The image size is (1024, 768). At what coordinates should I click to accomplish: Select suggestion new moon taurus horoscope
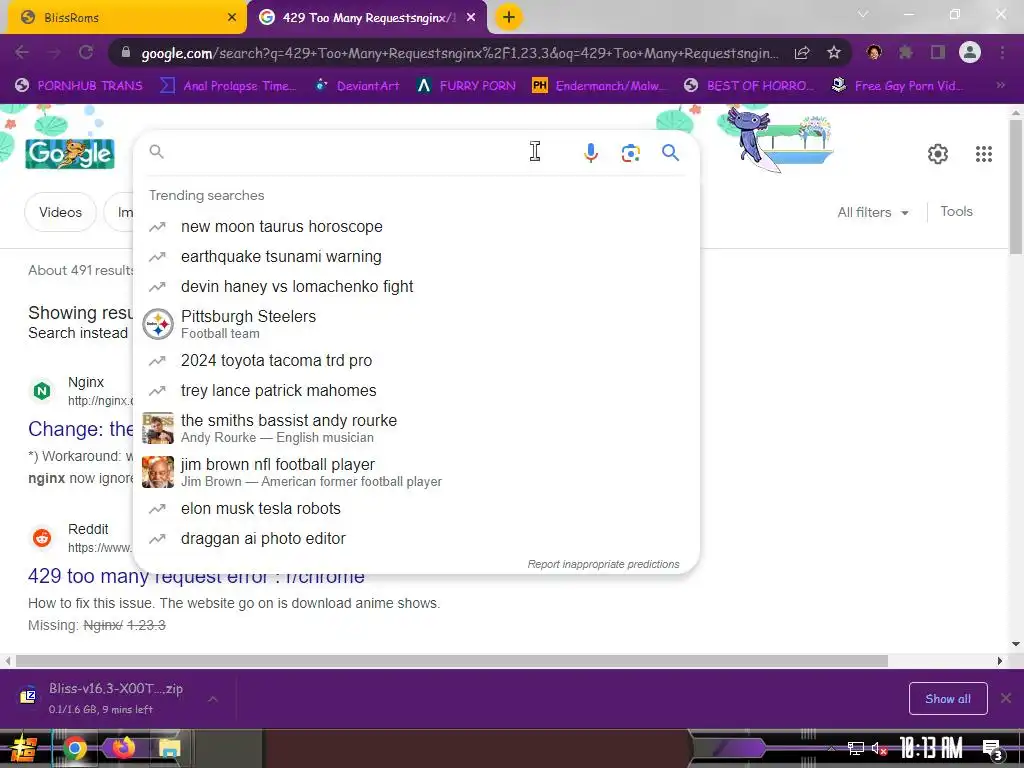point(416,227)
